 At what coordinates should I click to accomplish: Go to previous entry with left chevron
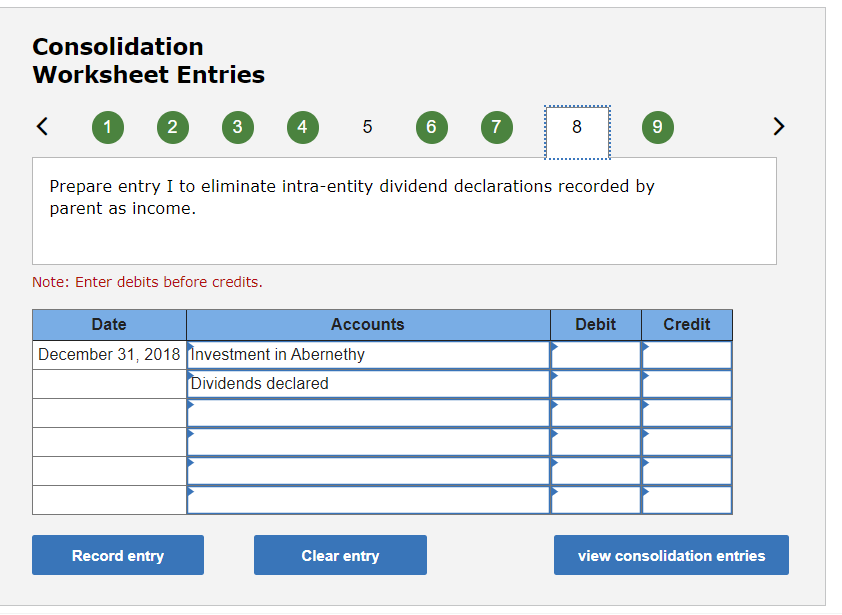click(42, 127)
